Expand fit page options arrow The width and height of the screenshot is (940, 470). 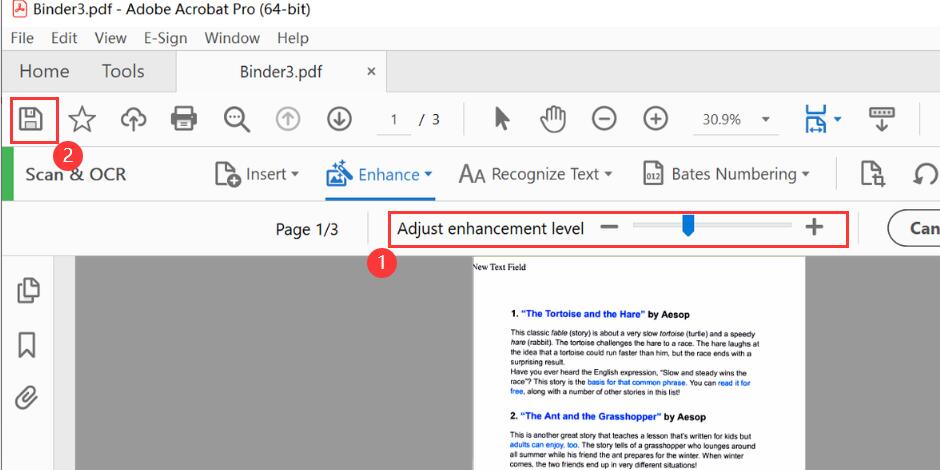pos(837,119)
